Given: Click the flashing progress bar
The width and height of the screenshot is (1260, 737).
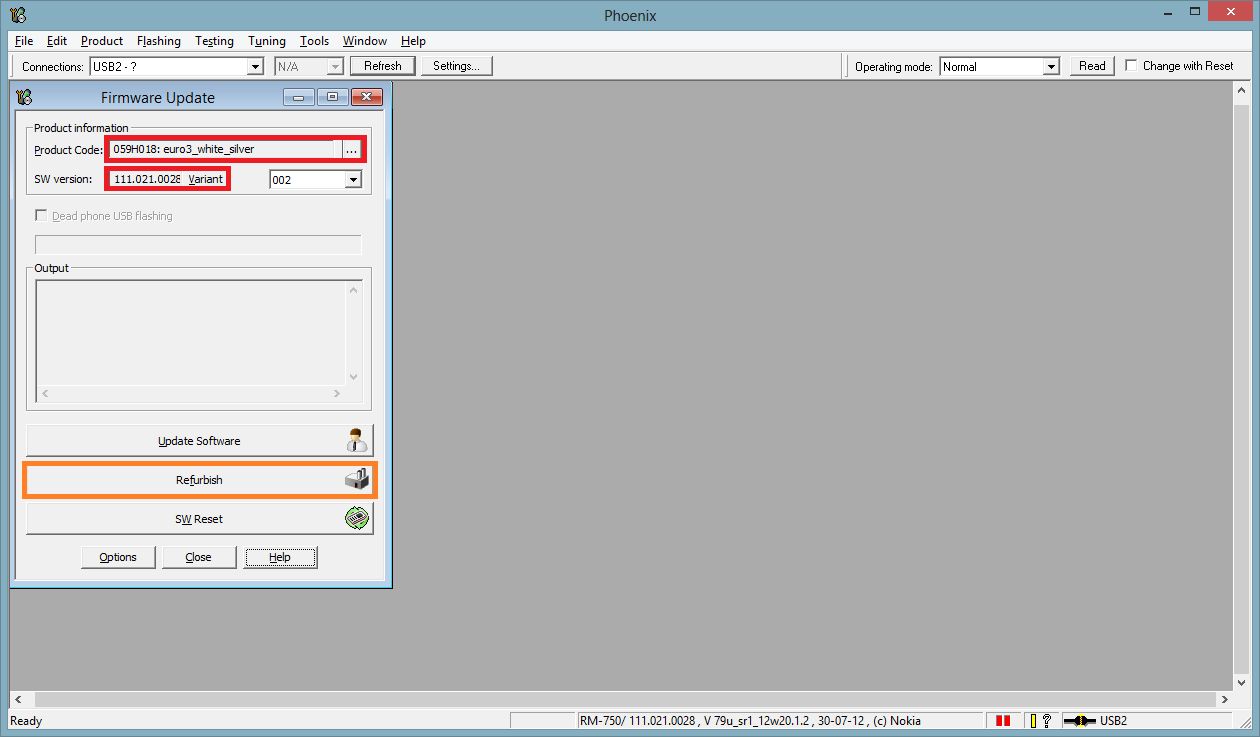Looking at the screenshot, I should click(198, 245).
